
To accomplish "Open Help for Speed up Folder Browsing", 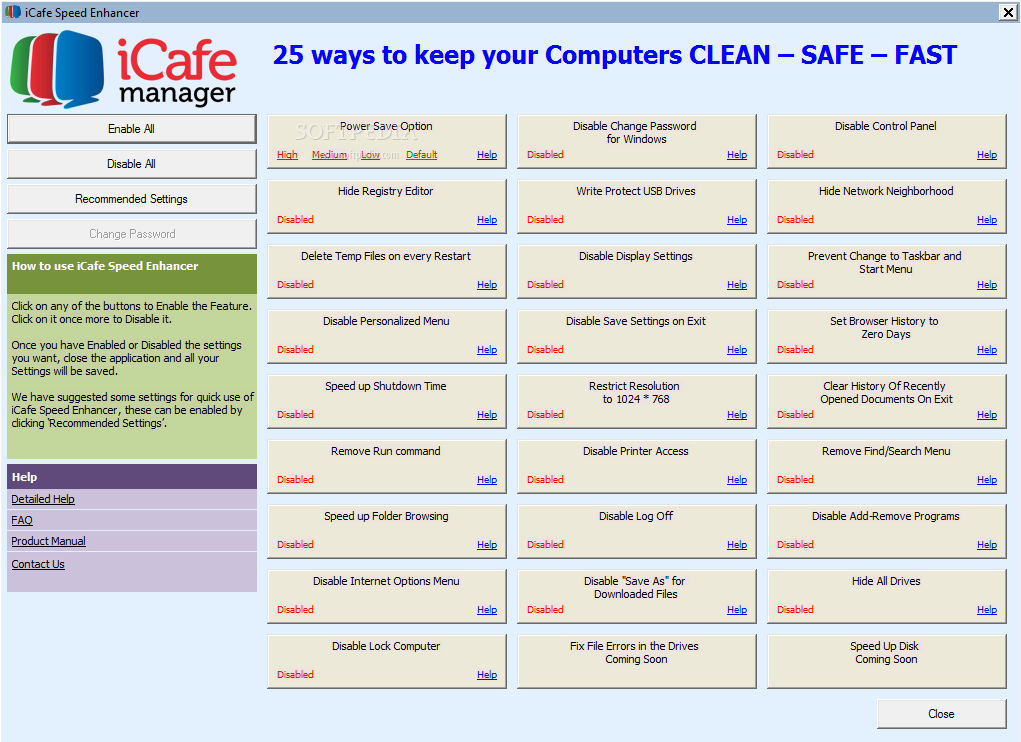I will tap(487, 545).
